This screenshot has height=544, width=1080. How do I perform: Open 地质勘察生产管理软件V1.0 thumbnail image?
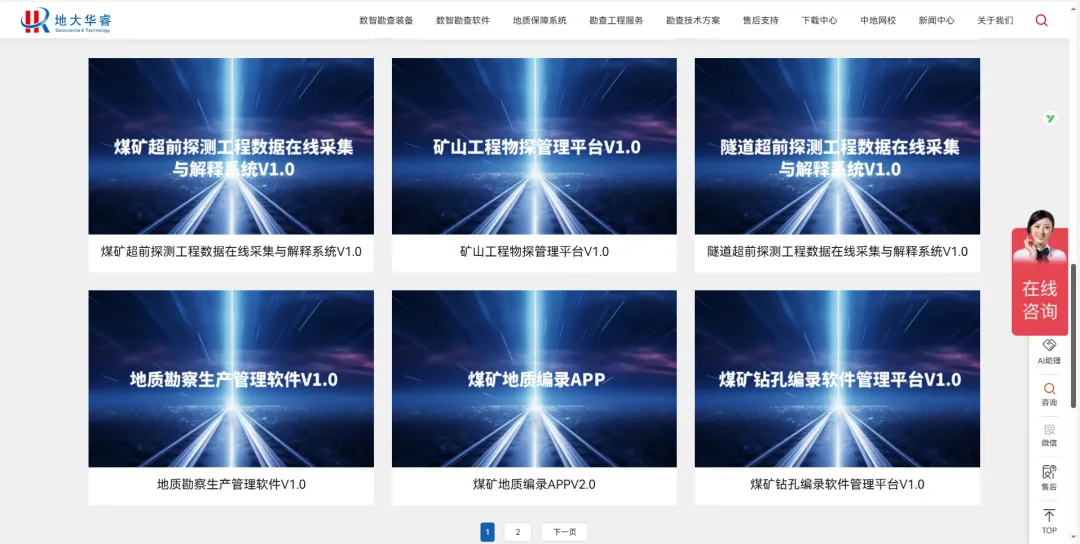pos(231,379)
